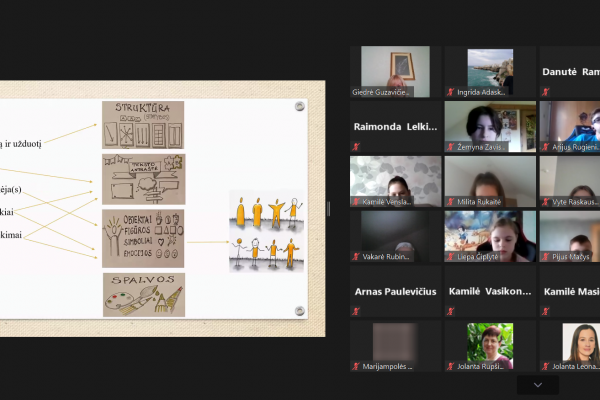Click muted mic icon beside Marijampolės...
Viewport: 600px width, 400px height.
(356, 366)
